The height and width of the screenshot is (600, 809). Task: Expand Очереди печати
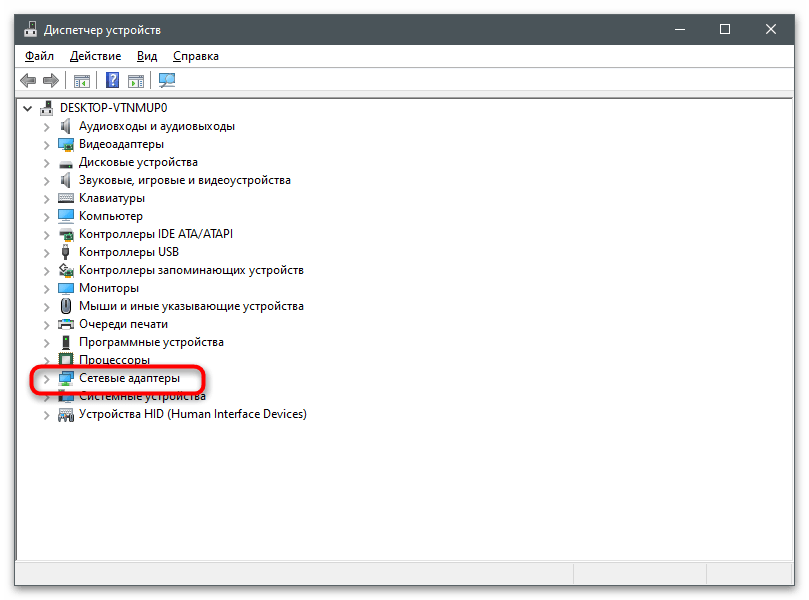pyautogui.click(x=46, y=325)
